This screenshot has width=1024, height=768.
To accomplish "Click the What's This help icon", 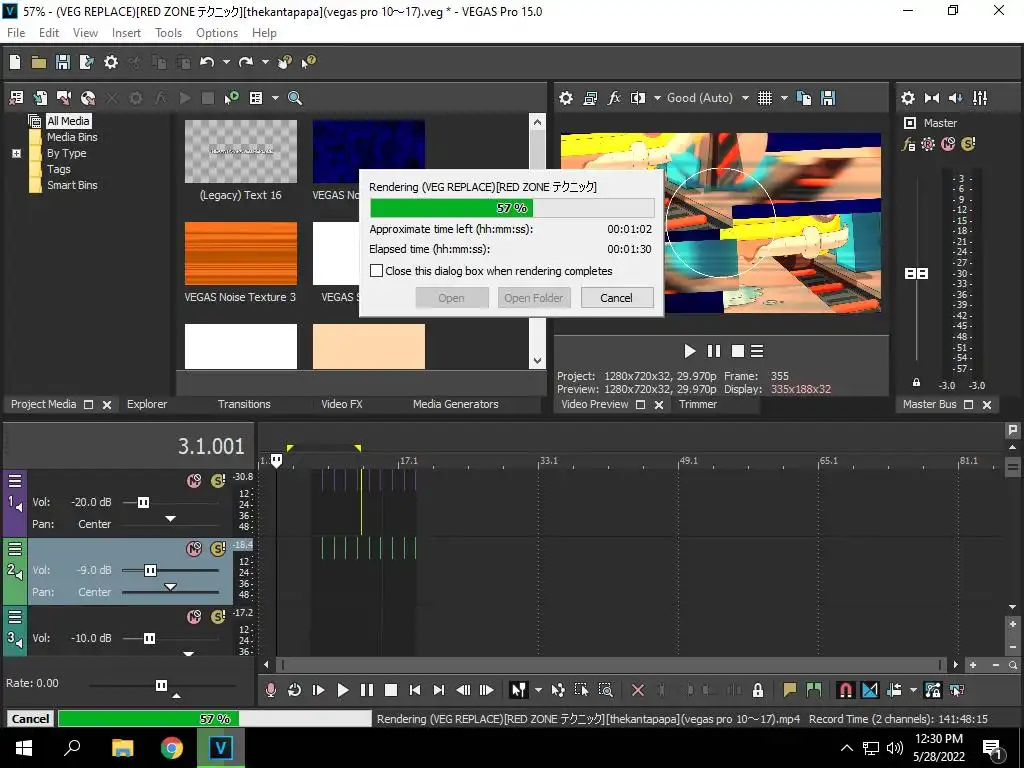I will [x=308, y=62].
